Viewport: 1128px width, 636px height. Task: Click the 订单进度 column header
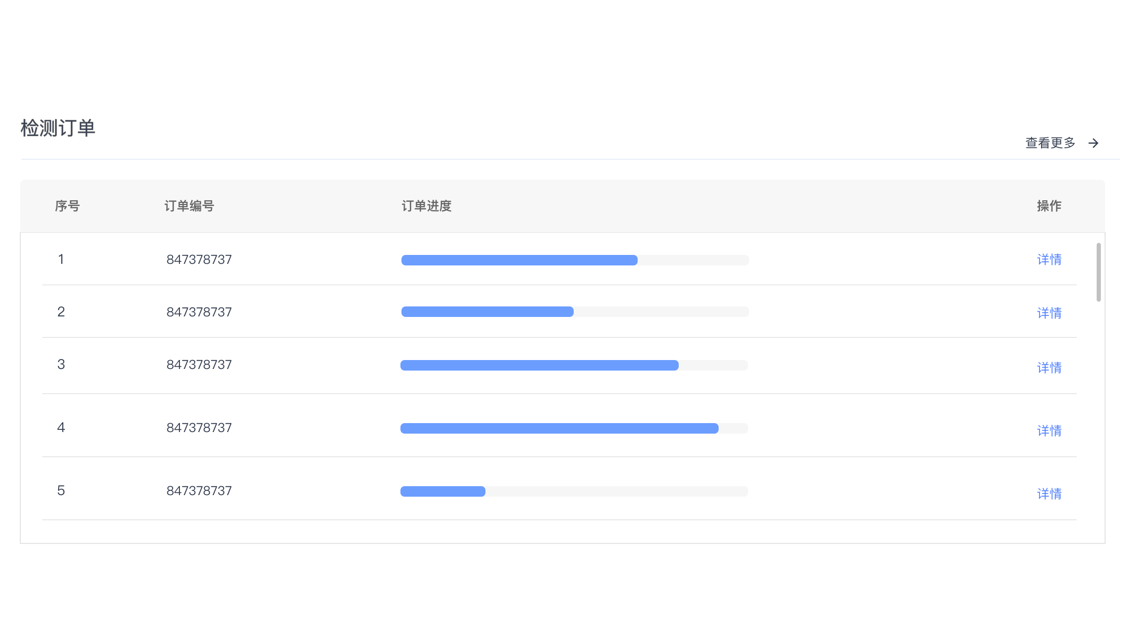[426, 206]
